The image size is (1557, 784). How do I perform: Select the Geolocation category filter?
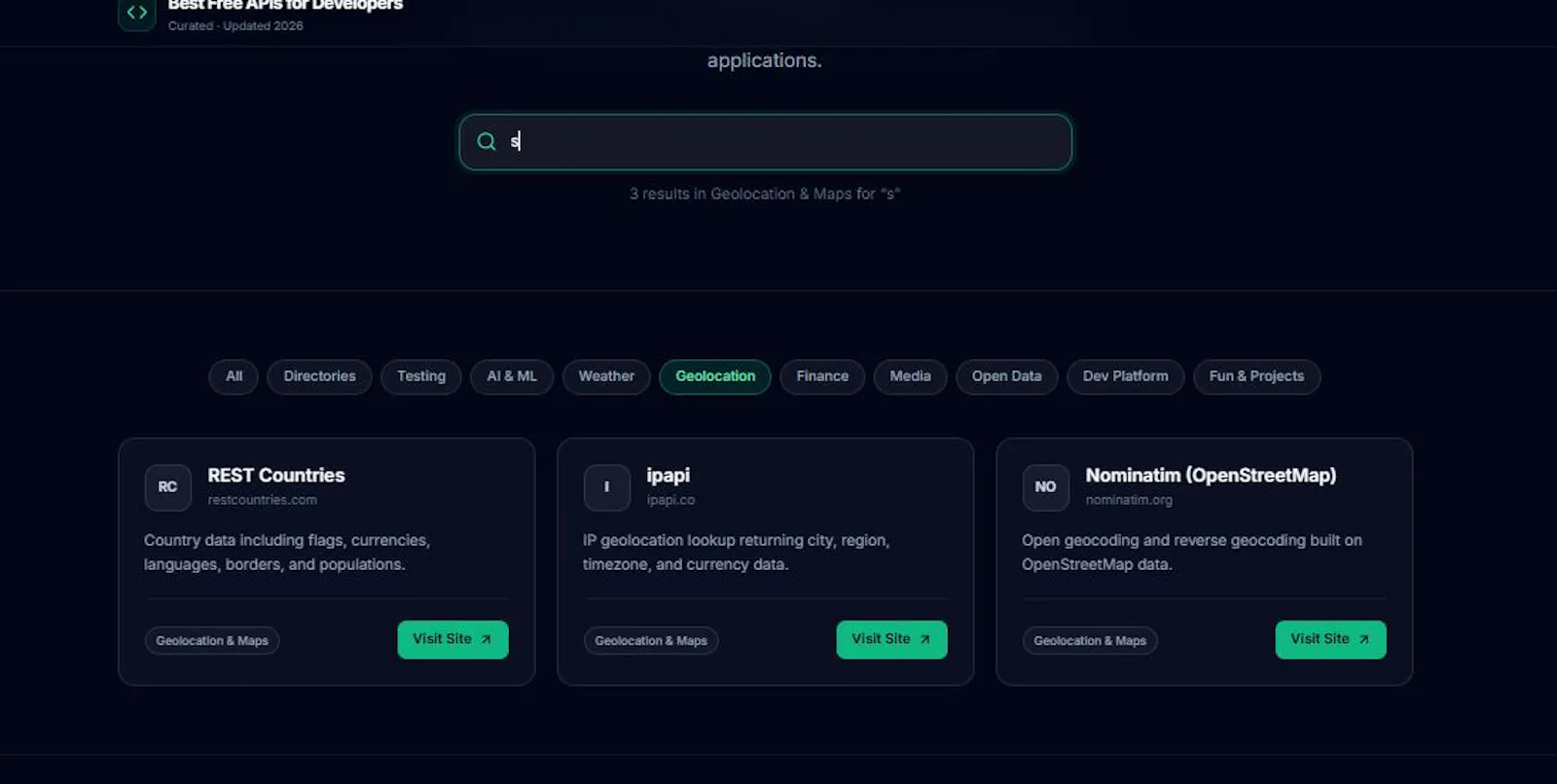coord(715,376)
